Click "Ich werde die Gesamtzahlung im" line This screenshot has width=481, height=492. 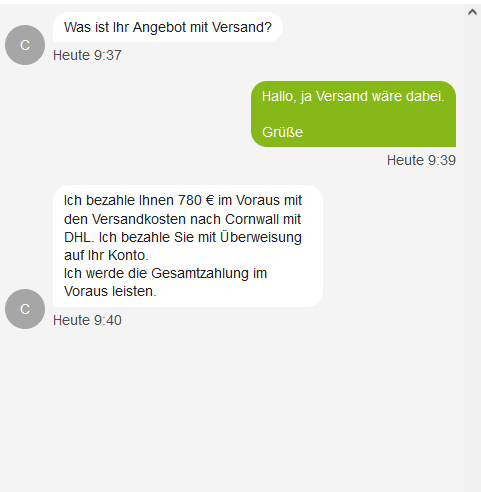pos(165,273)
